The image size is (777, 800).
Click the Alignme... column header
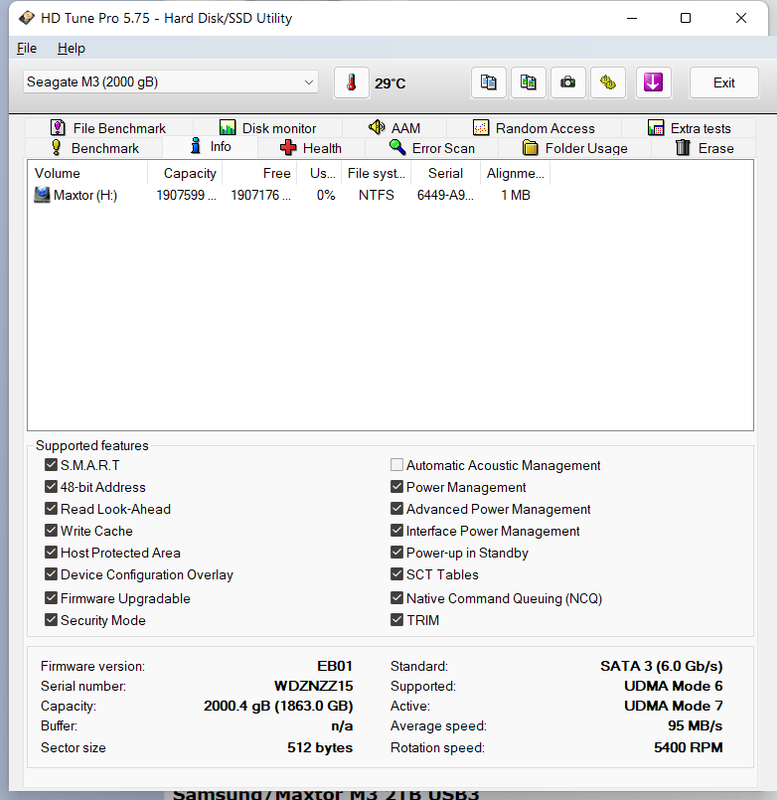tap(515, 173)
